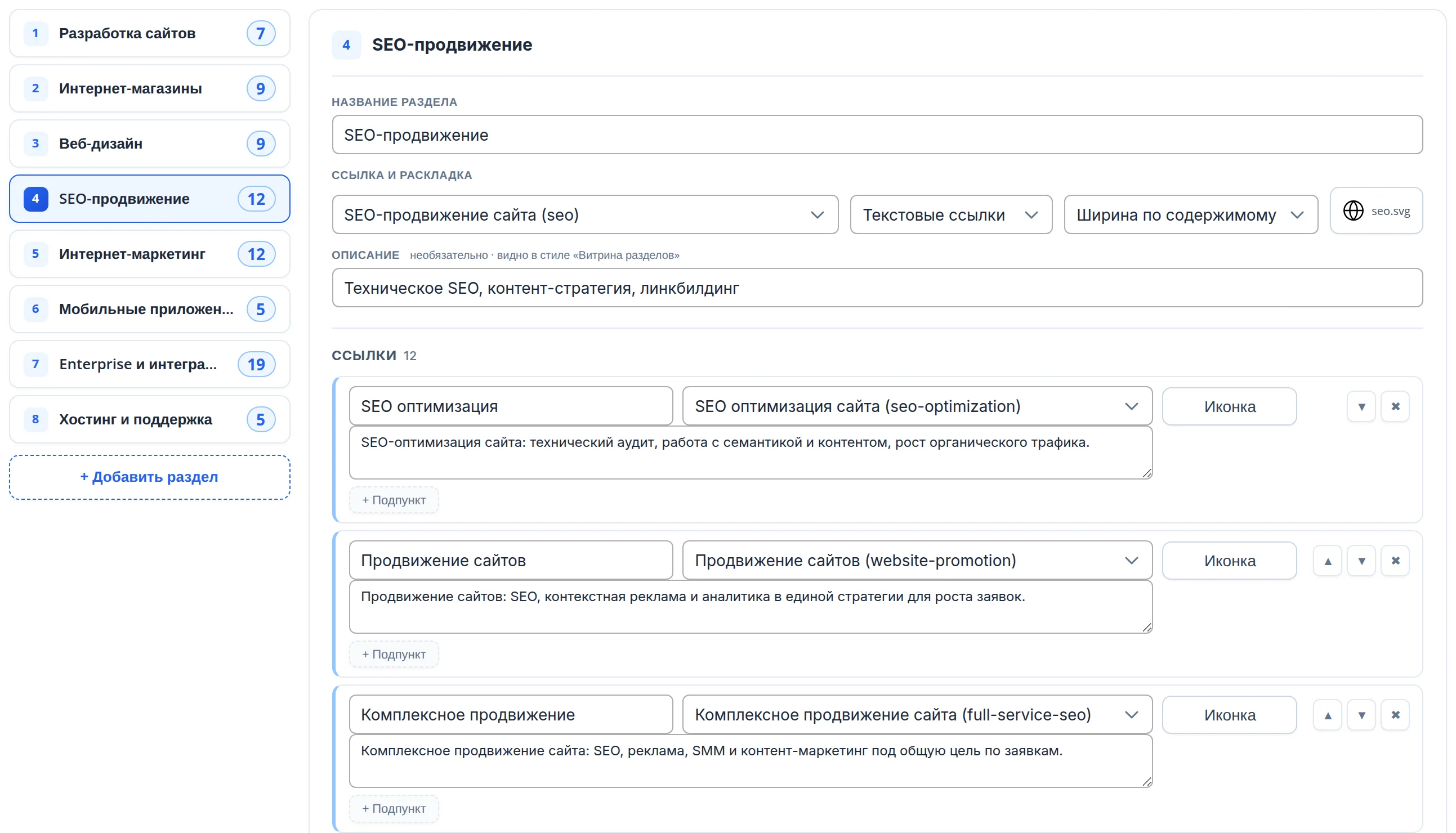Image resolution: width=1456 pixels, height=833 pixels.
Task: Open the Хостинг и поддержка section
Action: 149,419
